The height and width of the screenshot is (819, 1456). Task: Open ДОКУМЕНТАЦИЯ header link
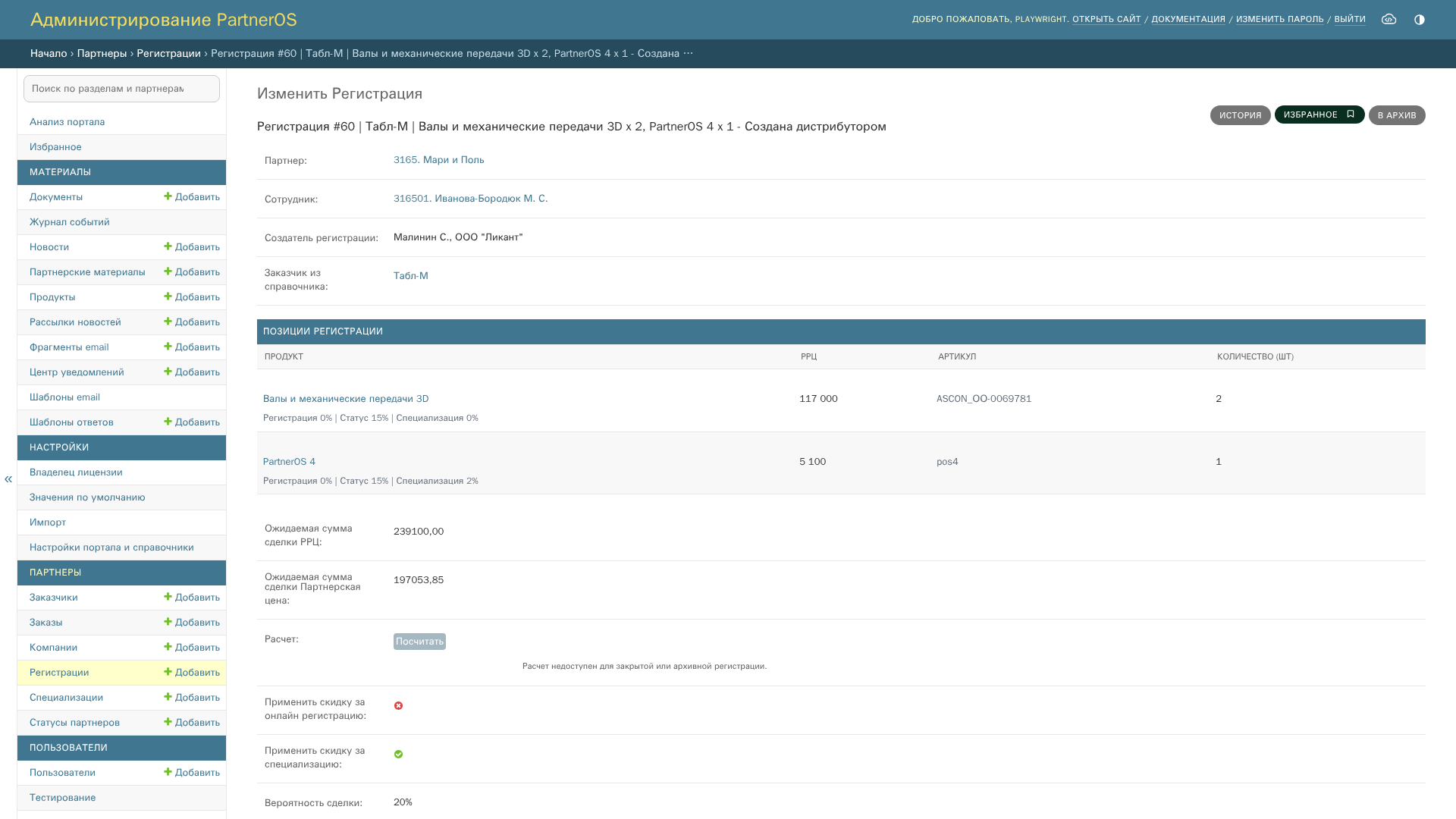point(1188,20)
